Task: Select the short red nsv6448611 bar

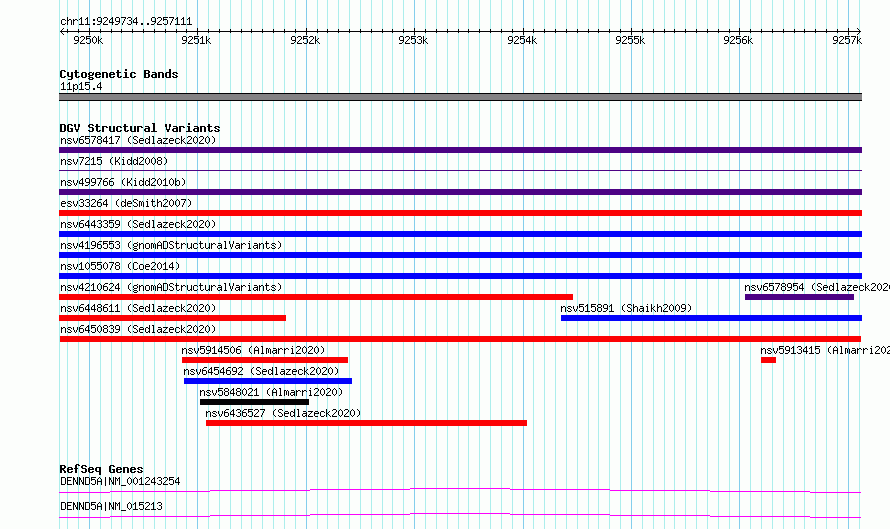Action: coord(173,318)
